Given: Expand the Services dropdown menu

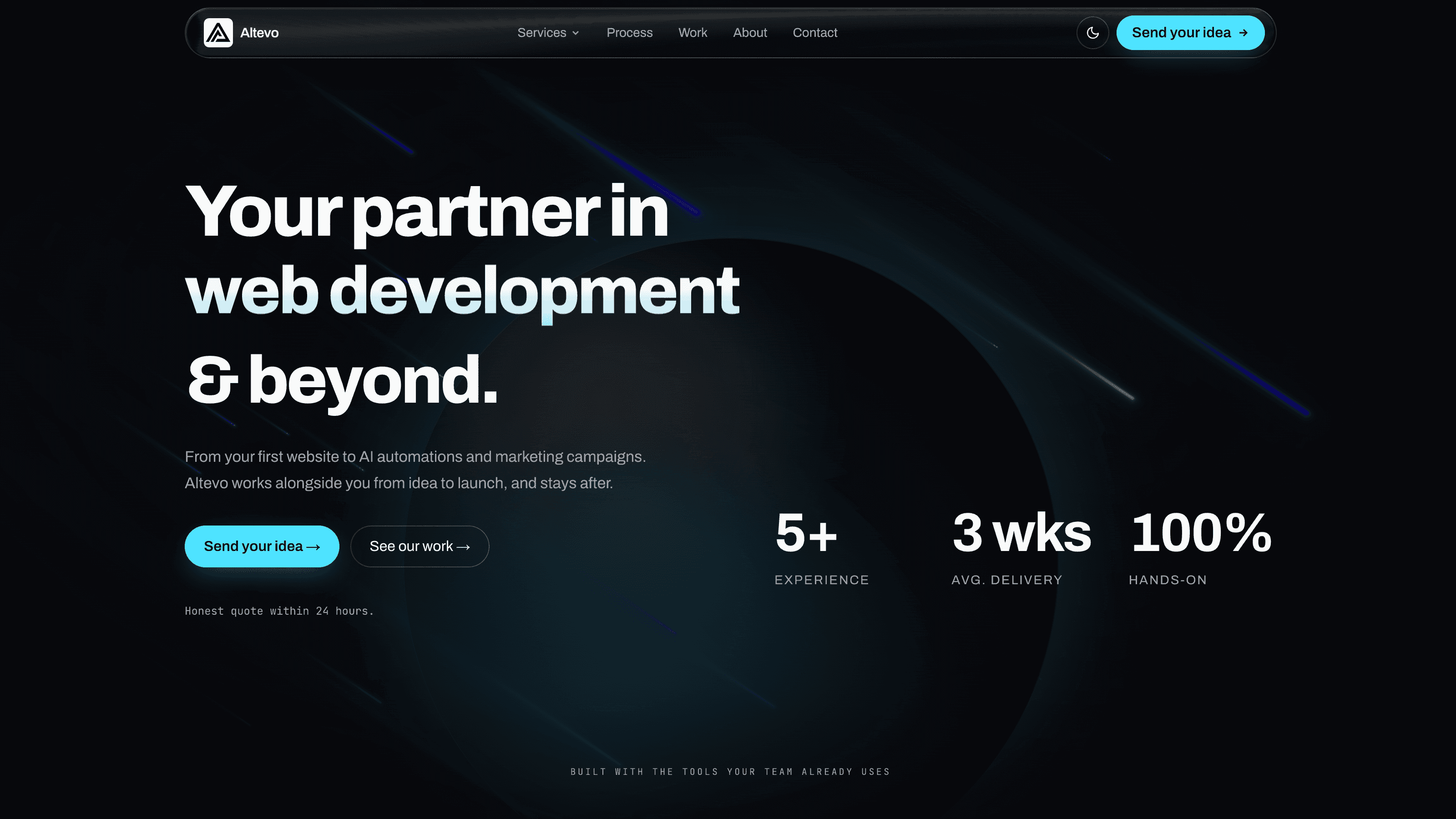Looking at the screenshot, I should coord(548,33).
